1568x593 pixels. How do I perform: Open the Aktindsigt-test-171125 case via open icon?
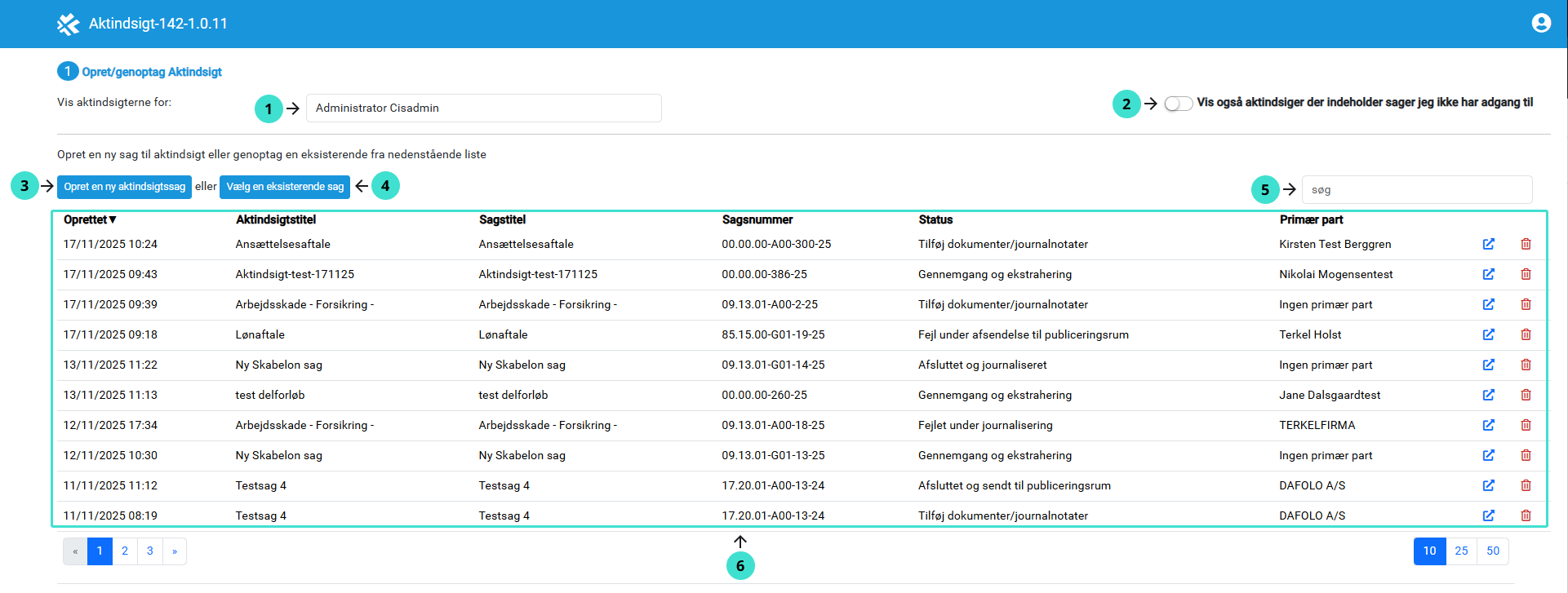pyautogui.click(x=1488, y=274)
